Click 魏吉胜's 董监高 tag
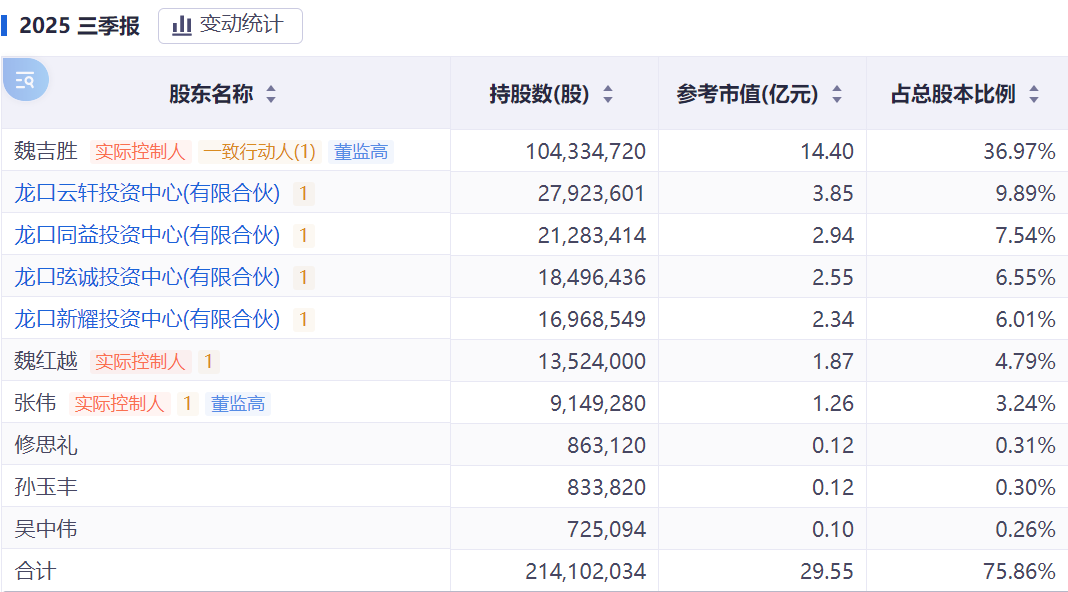The image size is (1068, 592). point(361,152)
